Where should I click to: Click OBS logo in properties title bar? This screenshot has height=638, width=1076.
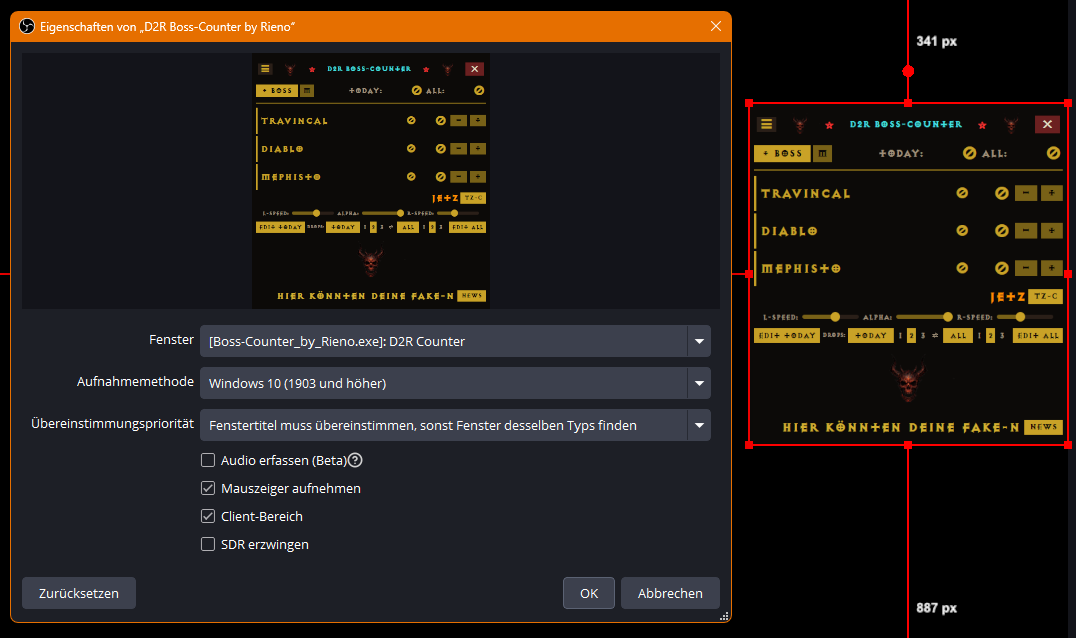click(x=27, y=27)
